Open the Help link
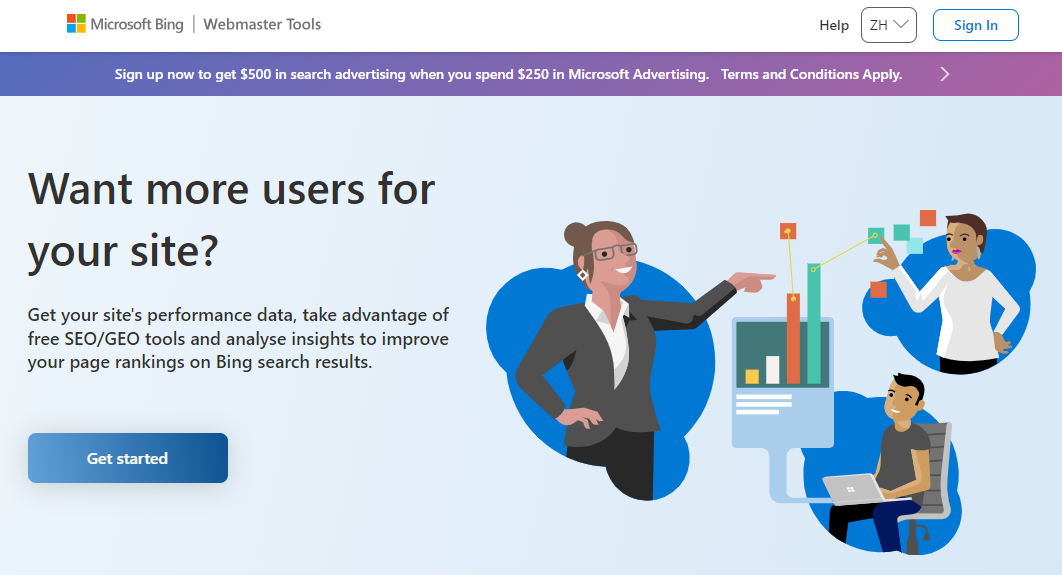The width and height of the screenshot is (1062, 575). pos(834,25)
